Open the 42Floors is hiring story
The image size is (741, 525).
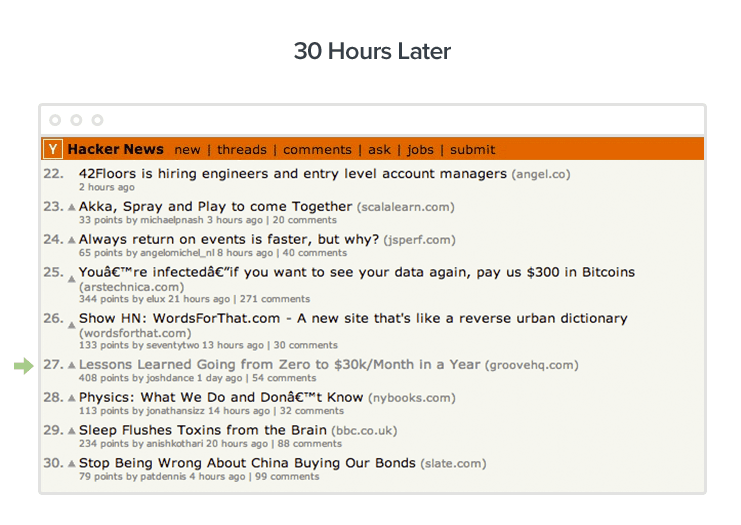click(x=293, y=174)
